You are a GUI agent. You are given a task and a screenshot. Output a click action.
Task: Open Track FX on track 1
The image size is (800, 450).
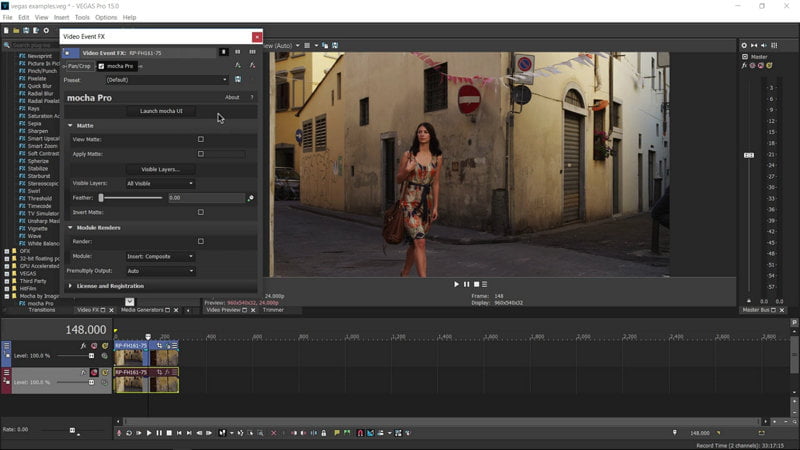(83, 346)
